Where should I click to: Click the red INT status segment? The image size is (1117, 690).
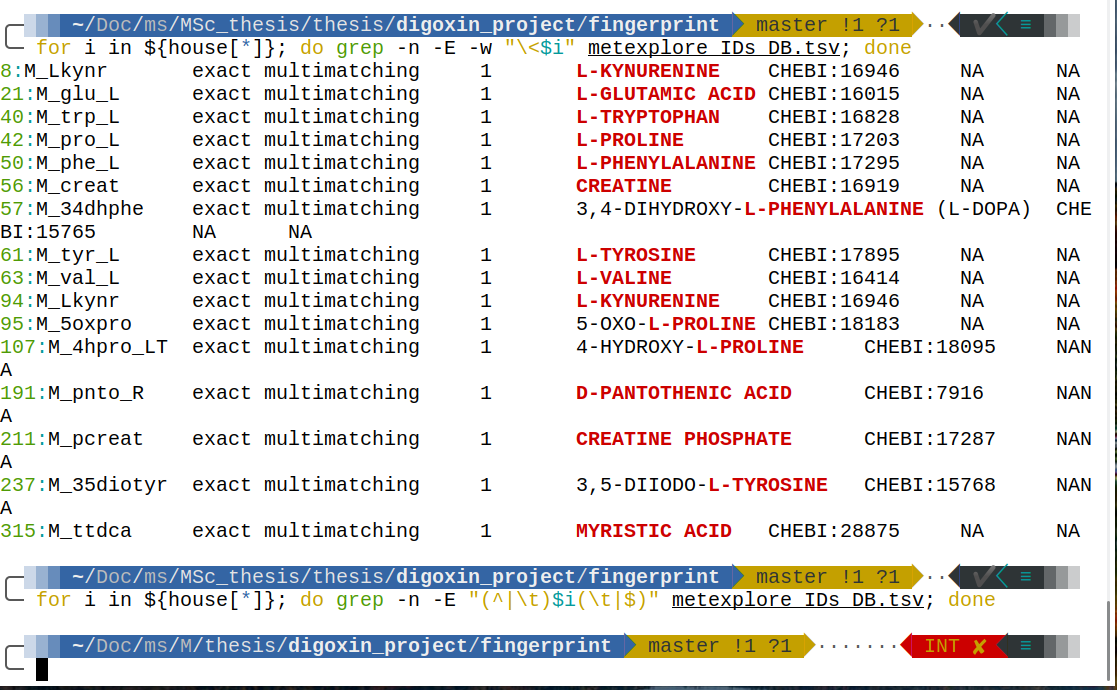(x=954, y=646)
